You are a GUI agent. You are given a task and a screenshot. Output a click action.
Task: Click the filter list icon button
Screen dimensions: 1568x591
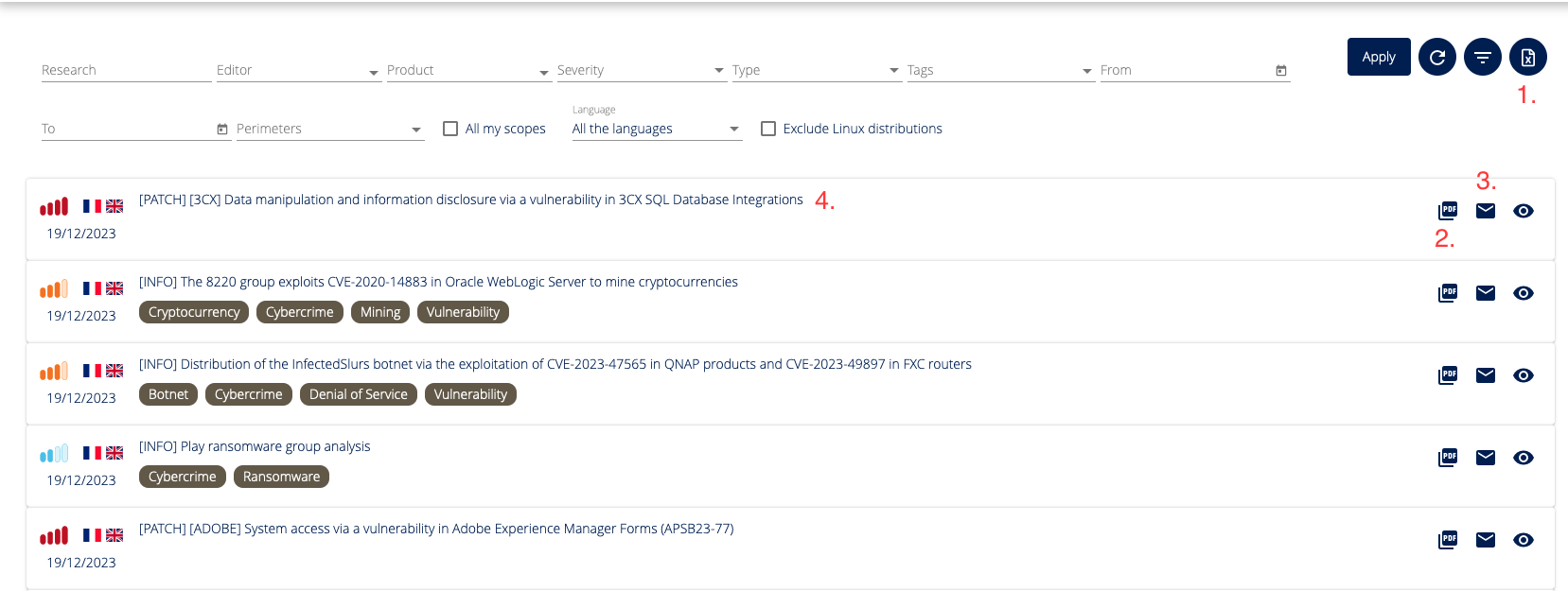(1482, 57)
